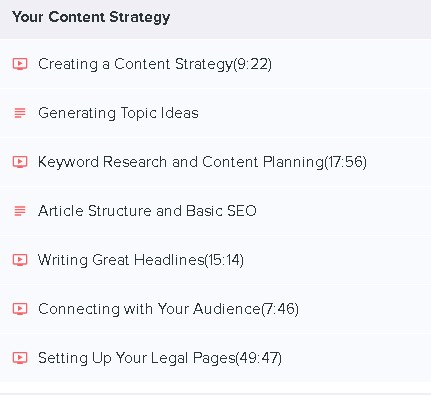Click the 15:14 duration label

[x=224, y=260]
